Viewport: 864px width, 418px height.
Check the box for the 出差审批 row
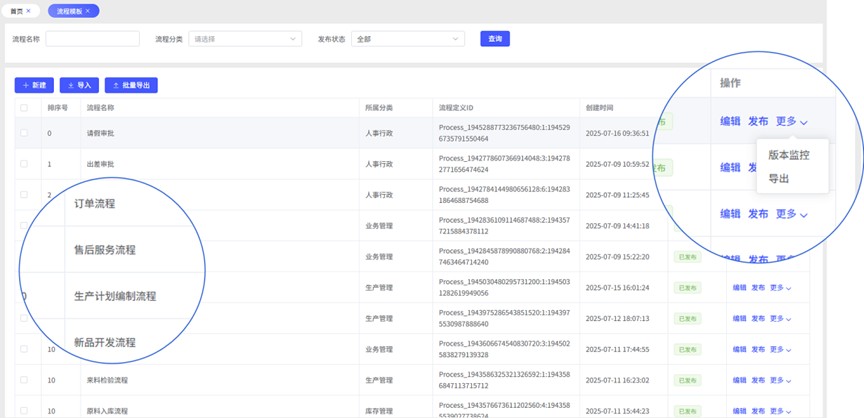pos(24,164)
